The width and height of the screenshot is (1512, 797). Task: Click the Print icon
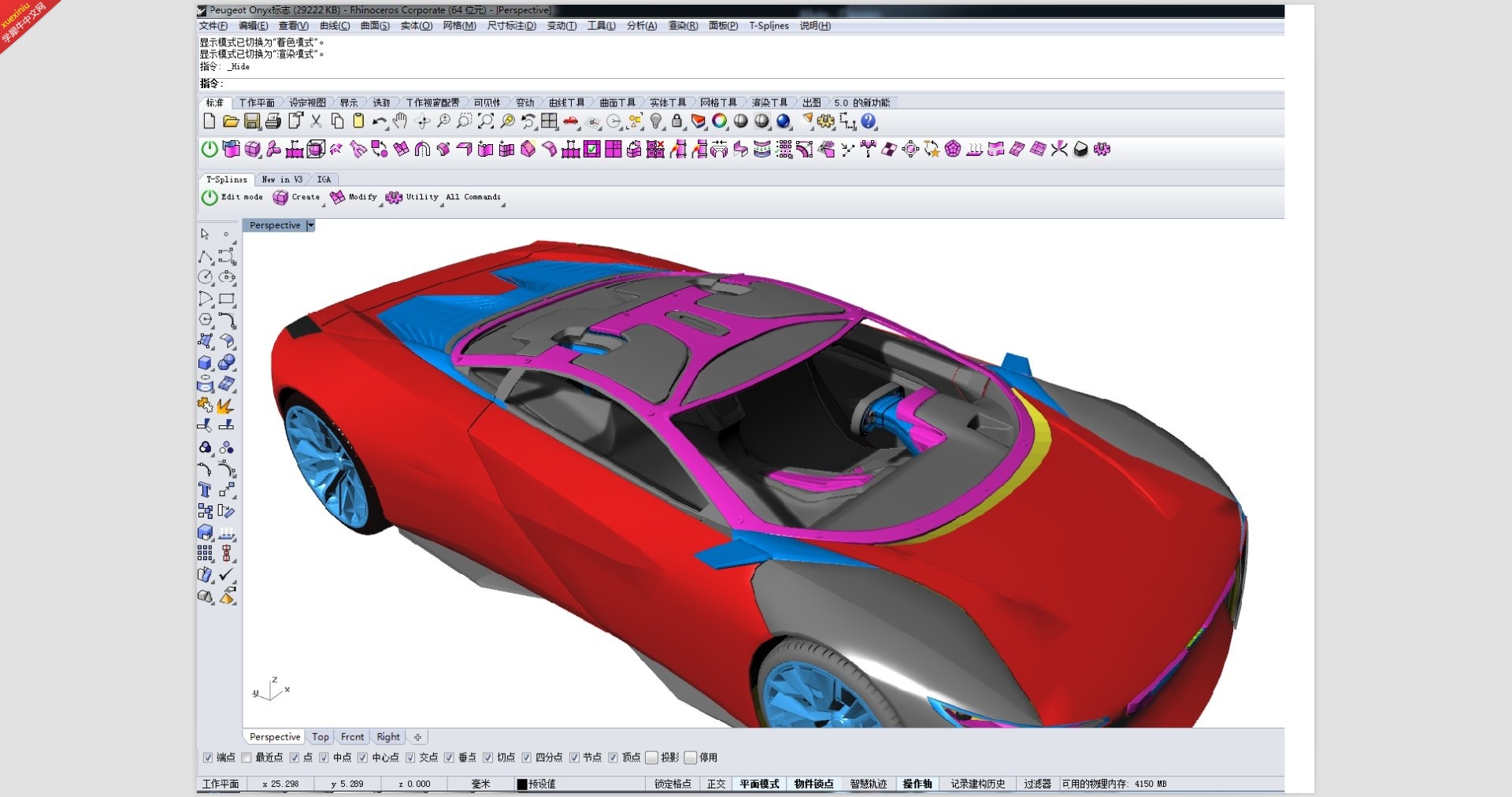click(x=273, y=121)
